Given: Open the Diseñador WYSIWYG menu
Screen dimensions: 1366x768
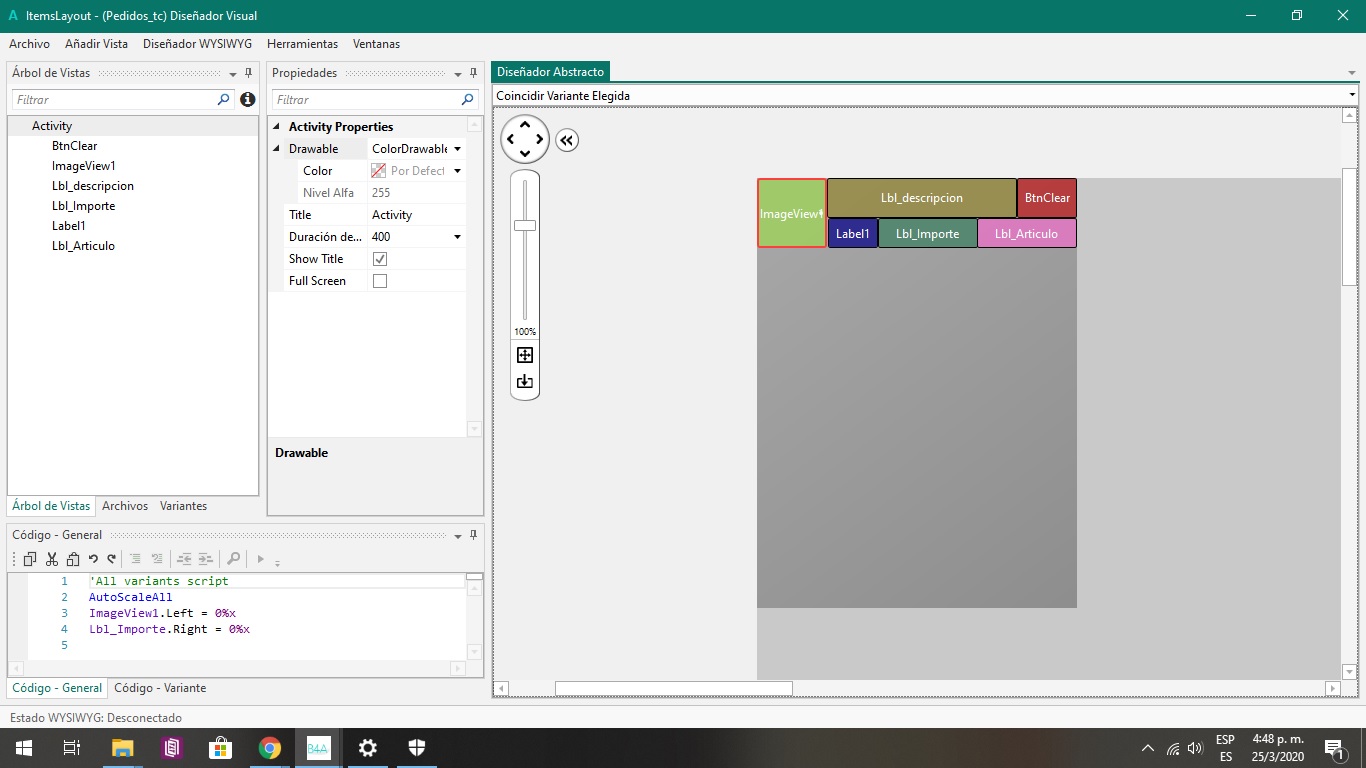Looking at the screenshot, I should tap(197, 44).
